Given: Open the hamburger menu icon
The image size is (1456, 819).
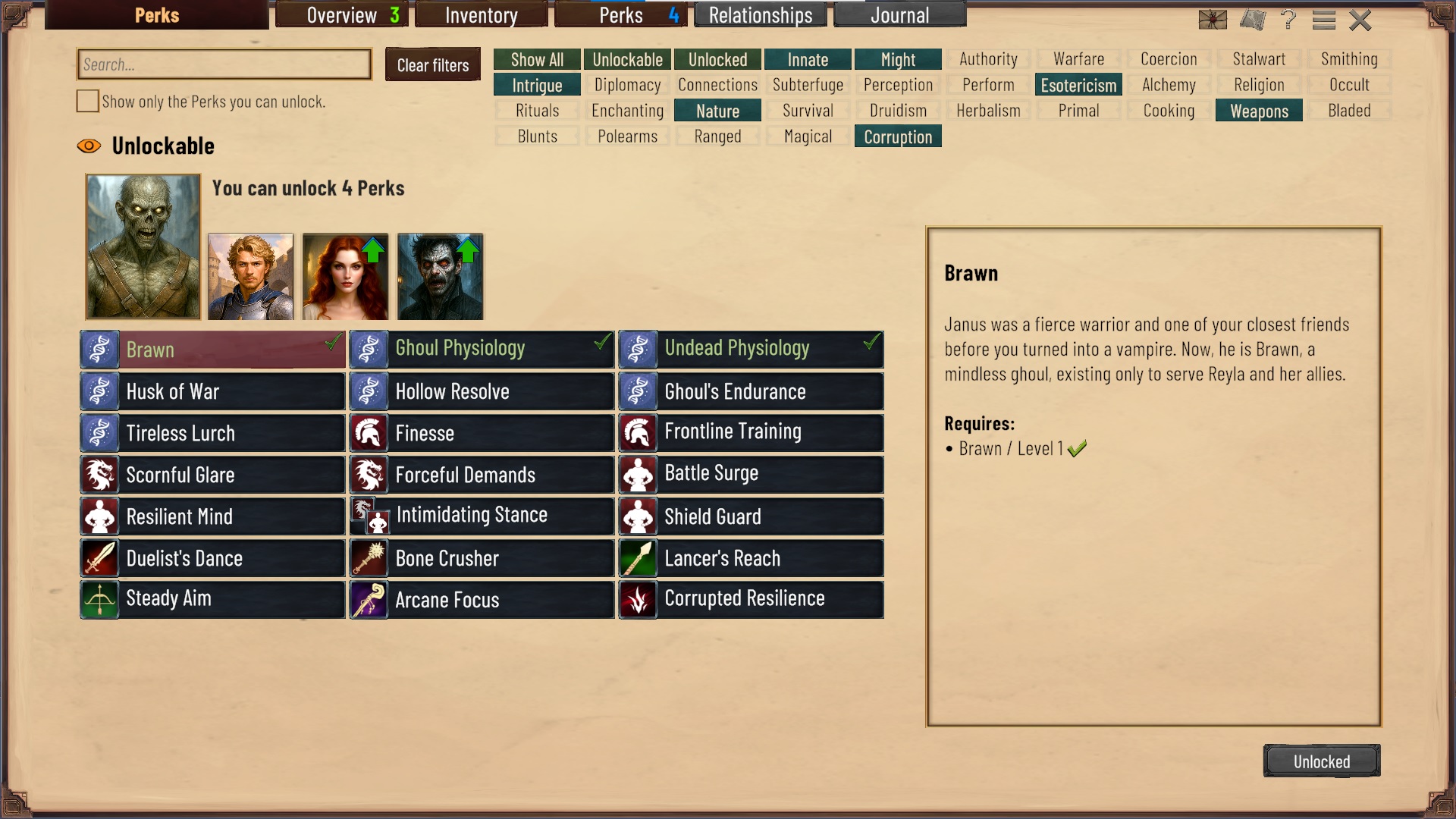Looking at the screenshot, I should 1324,20.
